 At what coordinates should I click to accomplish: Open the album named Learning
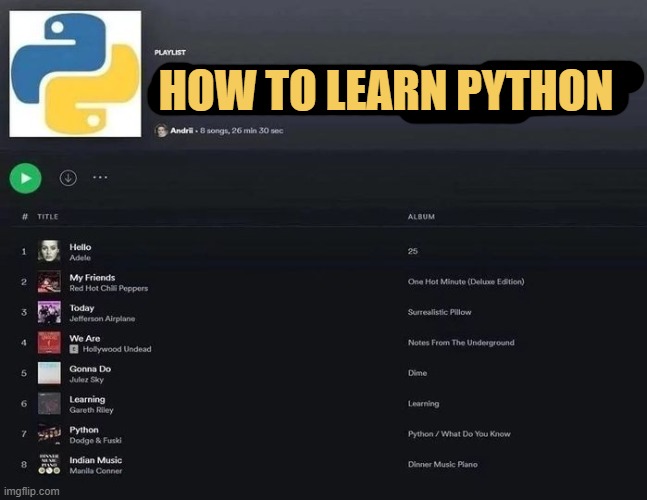(423, 403)
